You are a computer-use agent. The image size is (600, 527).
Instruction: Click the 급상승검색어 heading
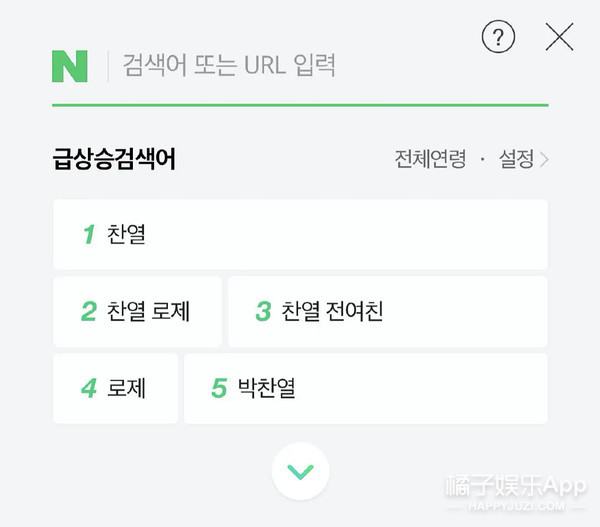(x=114, y=159)
